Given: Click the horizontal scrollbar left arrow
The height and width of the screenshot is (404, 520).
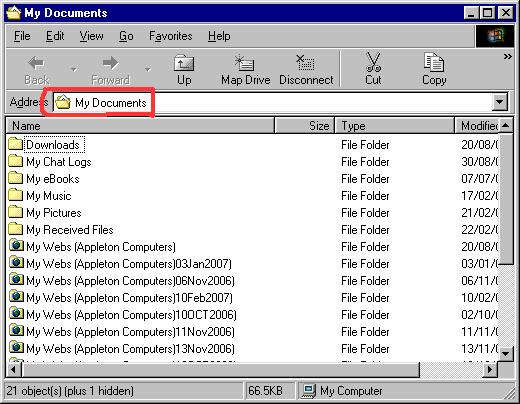Looking at the screenshot, I should coord(14,369).
